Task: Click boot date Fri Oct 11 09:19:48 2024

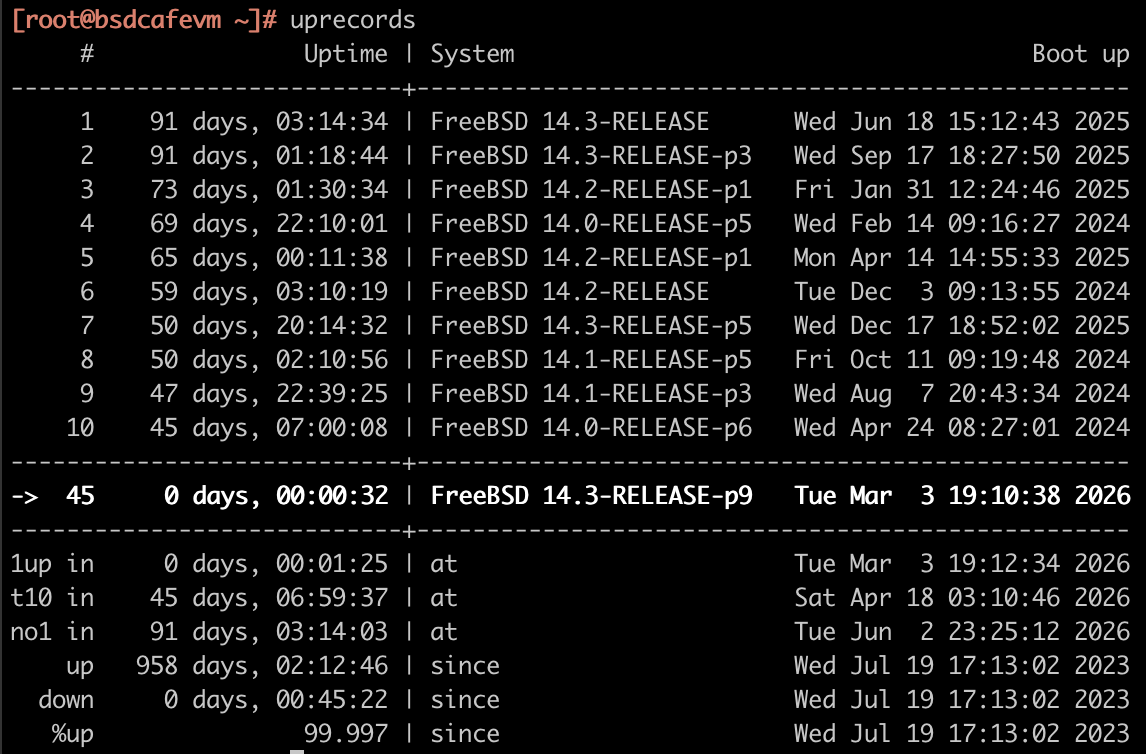Action: point(961,360)
